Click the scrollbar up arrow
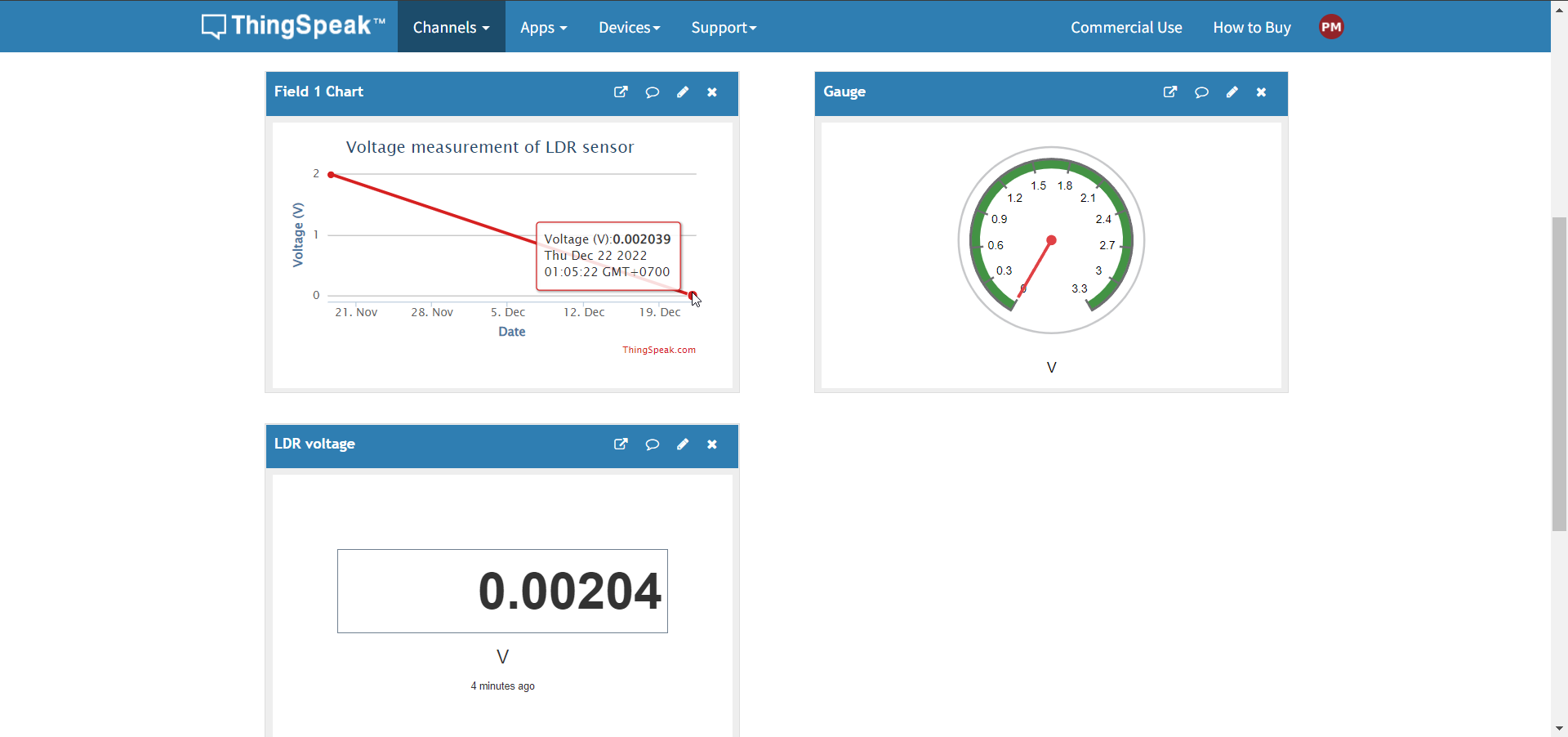Image resolution: width=1568 pixels, height=737 pixels. tap(1559, 9)
